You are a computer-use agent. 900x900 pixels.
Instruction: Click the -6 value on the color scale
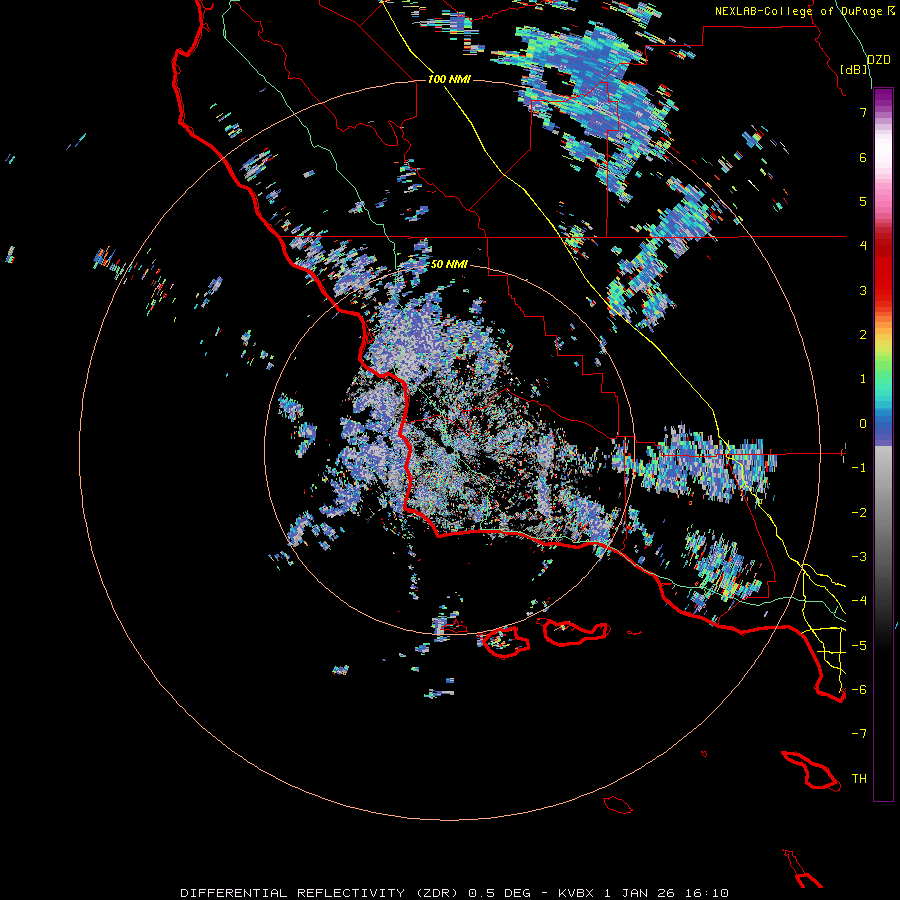(x=859, y=690)
